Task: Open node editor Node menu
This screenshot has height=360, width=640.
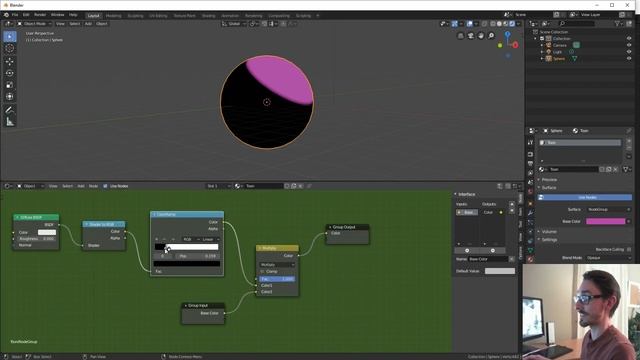Action: (93, 186)
